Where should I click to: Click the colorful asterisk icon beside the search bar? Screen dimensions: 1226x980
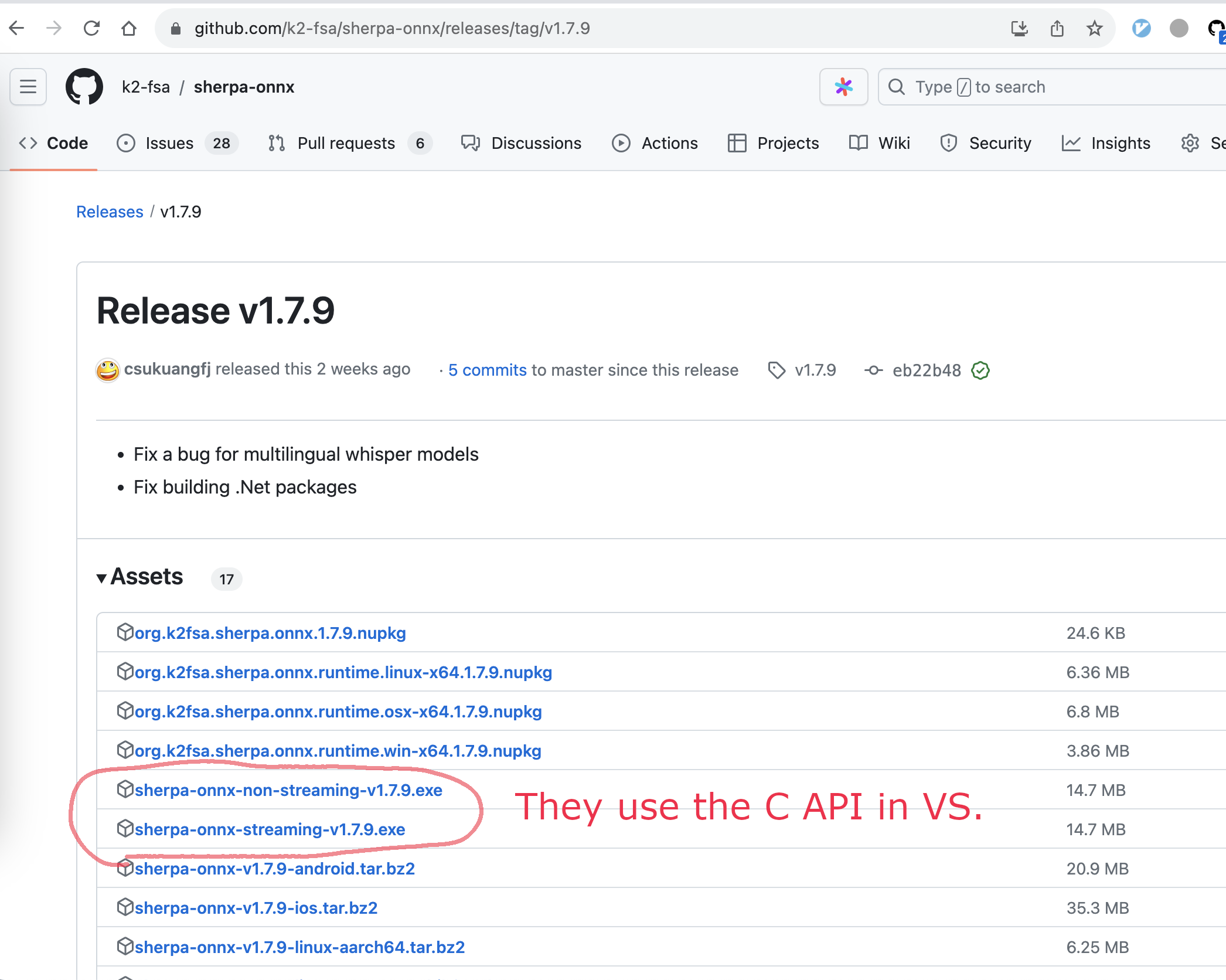coord(843,87)
